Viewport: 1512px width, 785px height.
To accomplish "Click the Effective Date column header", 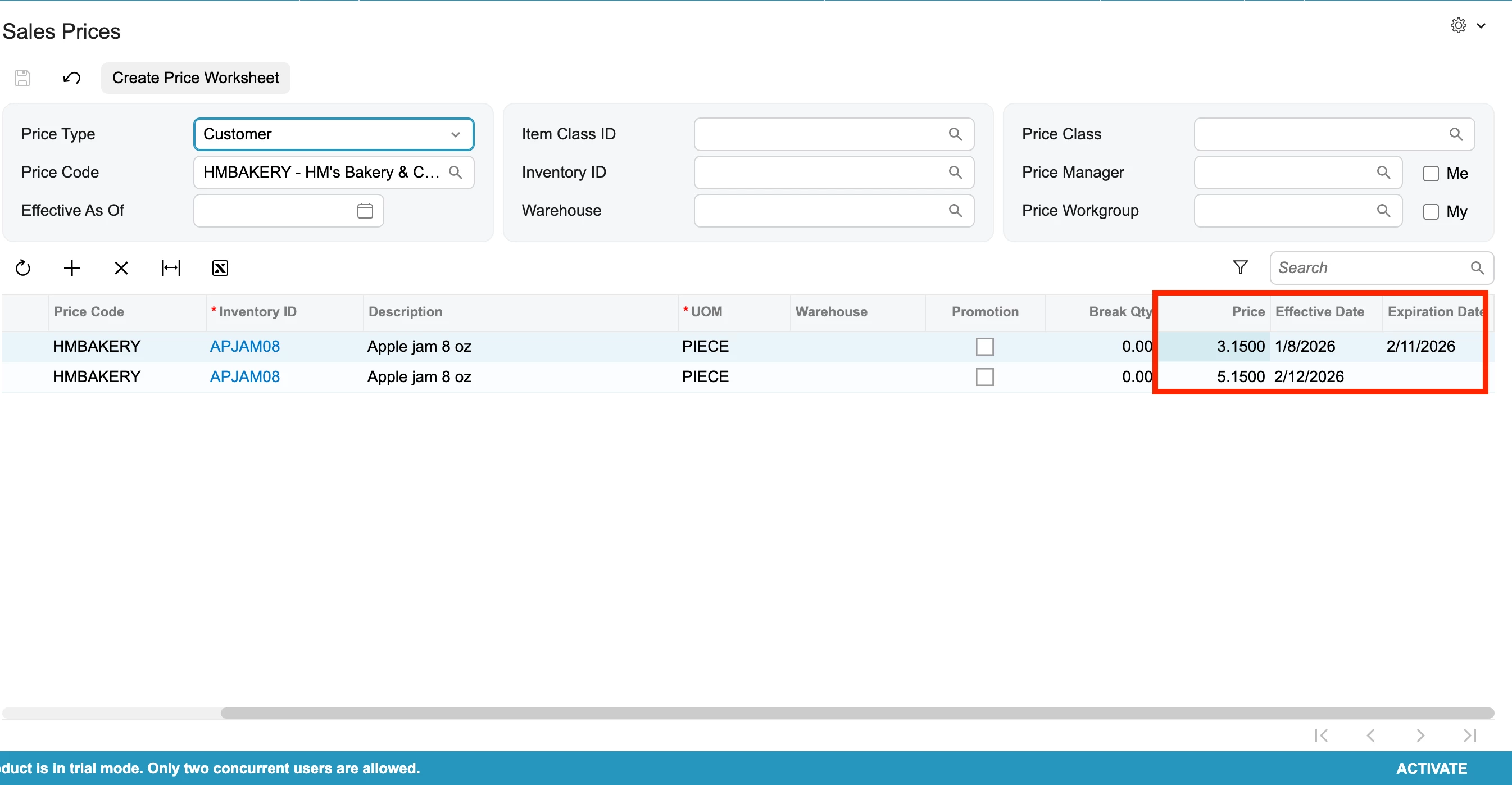I will click(1319, 312).
